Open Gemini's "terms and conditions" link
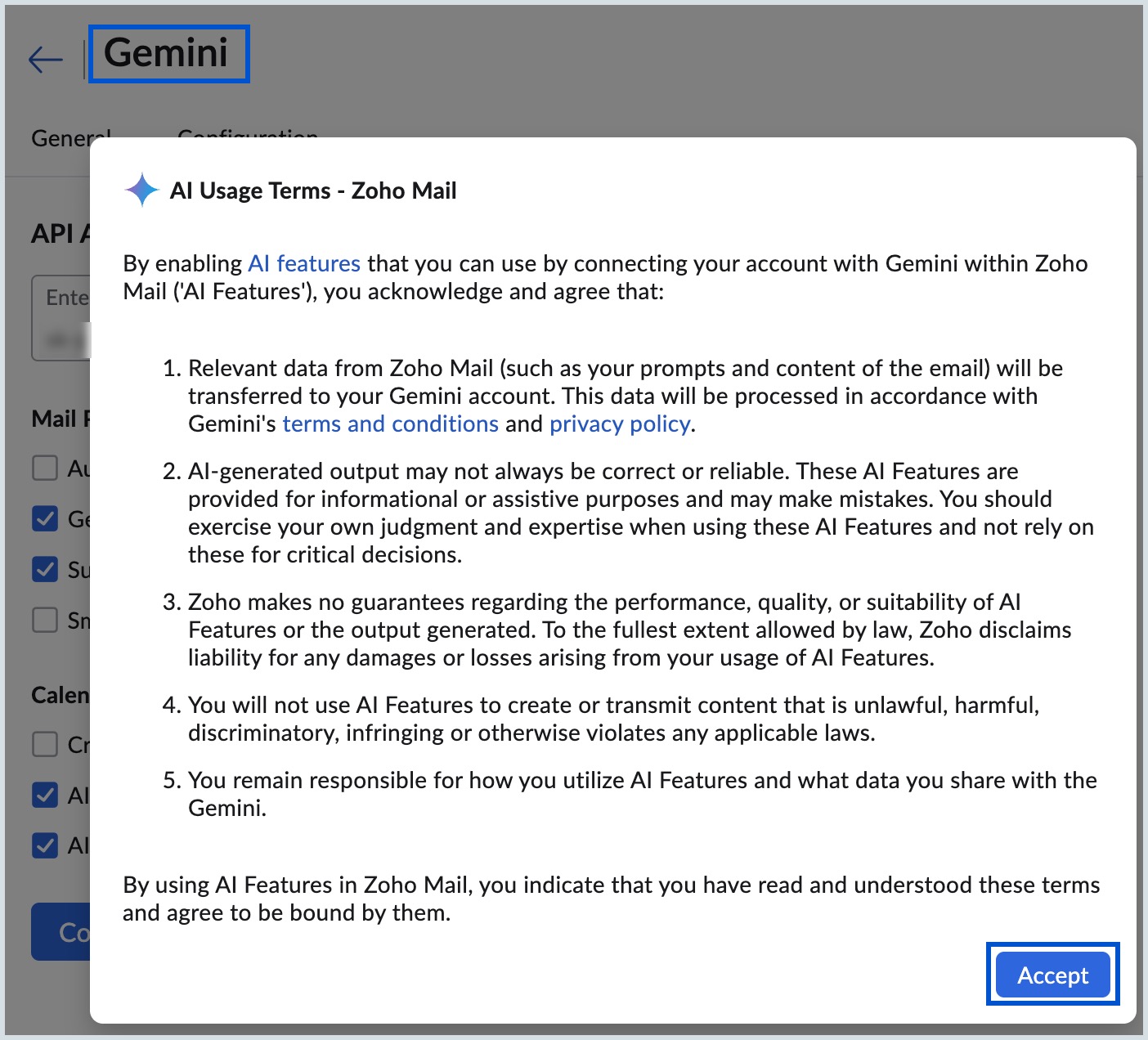 click(390, 424)
